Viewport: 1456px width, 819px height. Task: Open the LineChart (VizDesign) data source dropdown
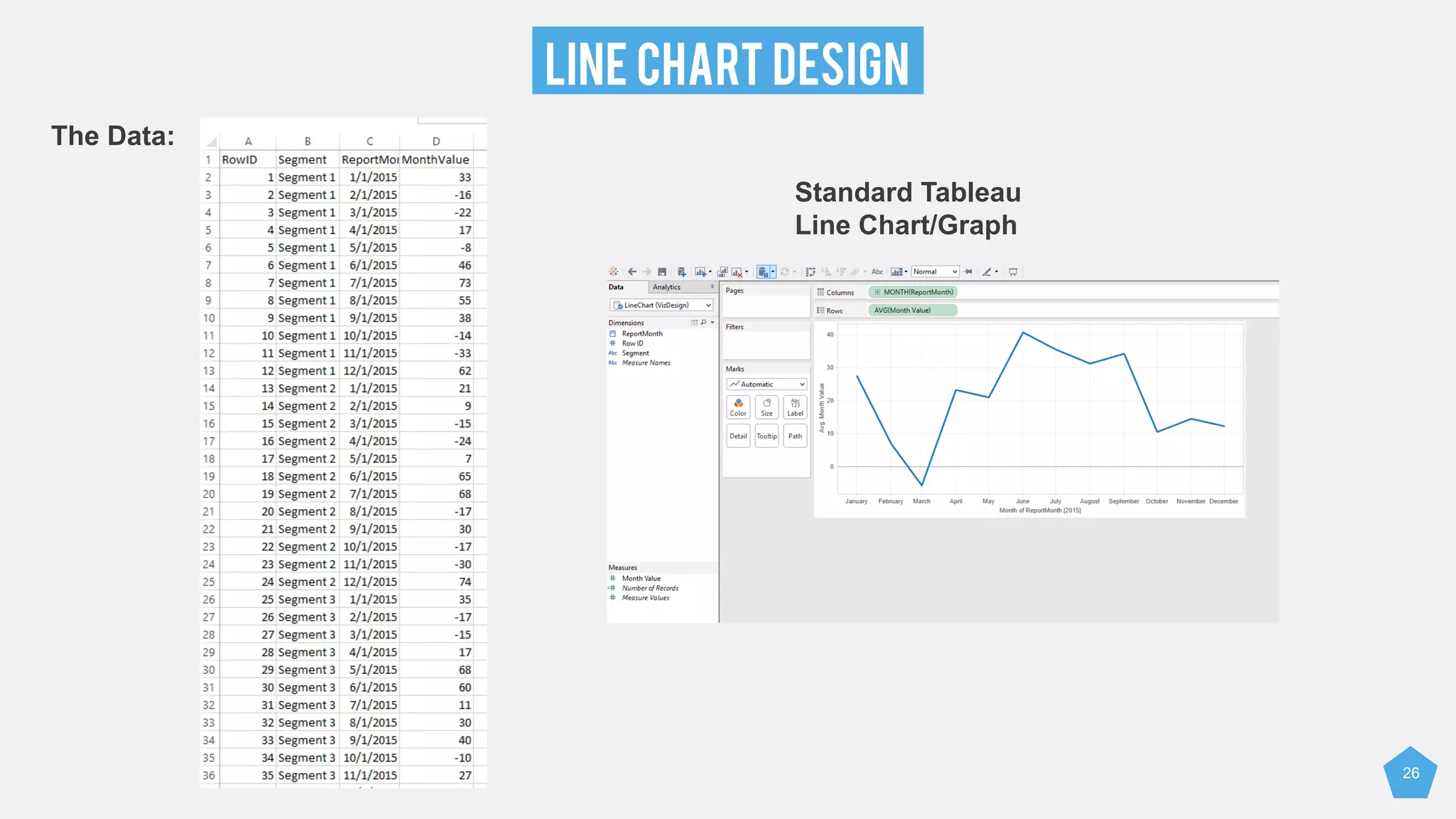661,305
